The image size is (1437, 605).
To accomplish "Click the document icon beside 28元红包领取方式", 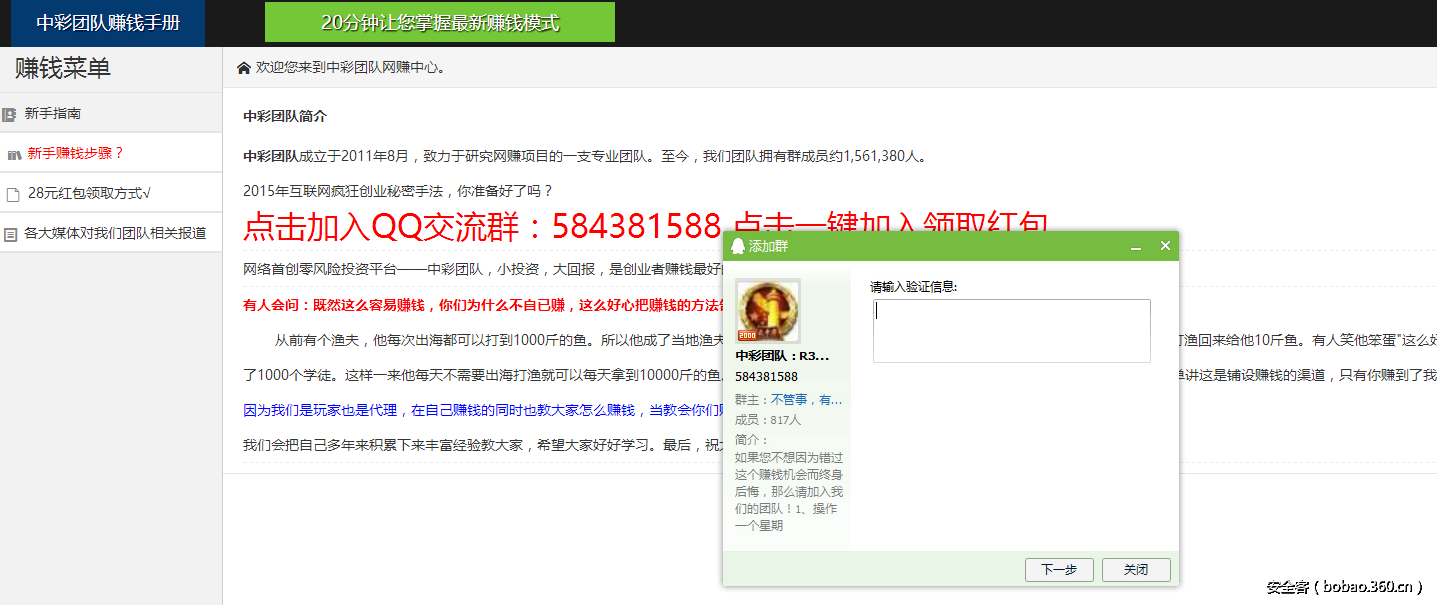I will click(15, 191).
